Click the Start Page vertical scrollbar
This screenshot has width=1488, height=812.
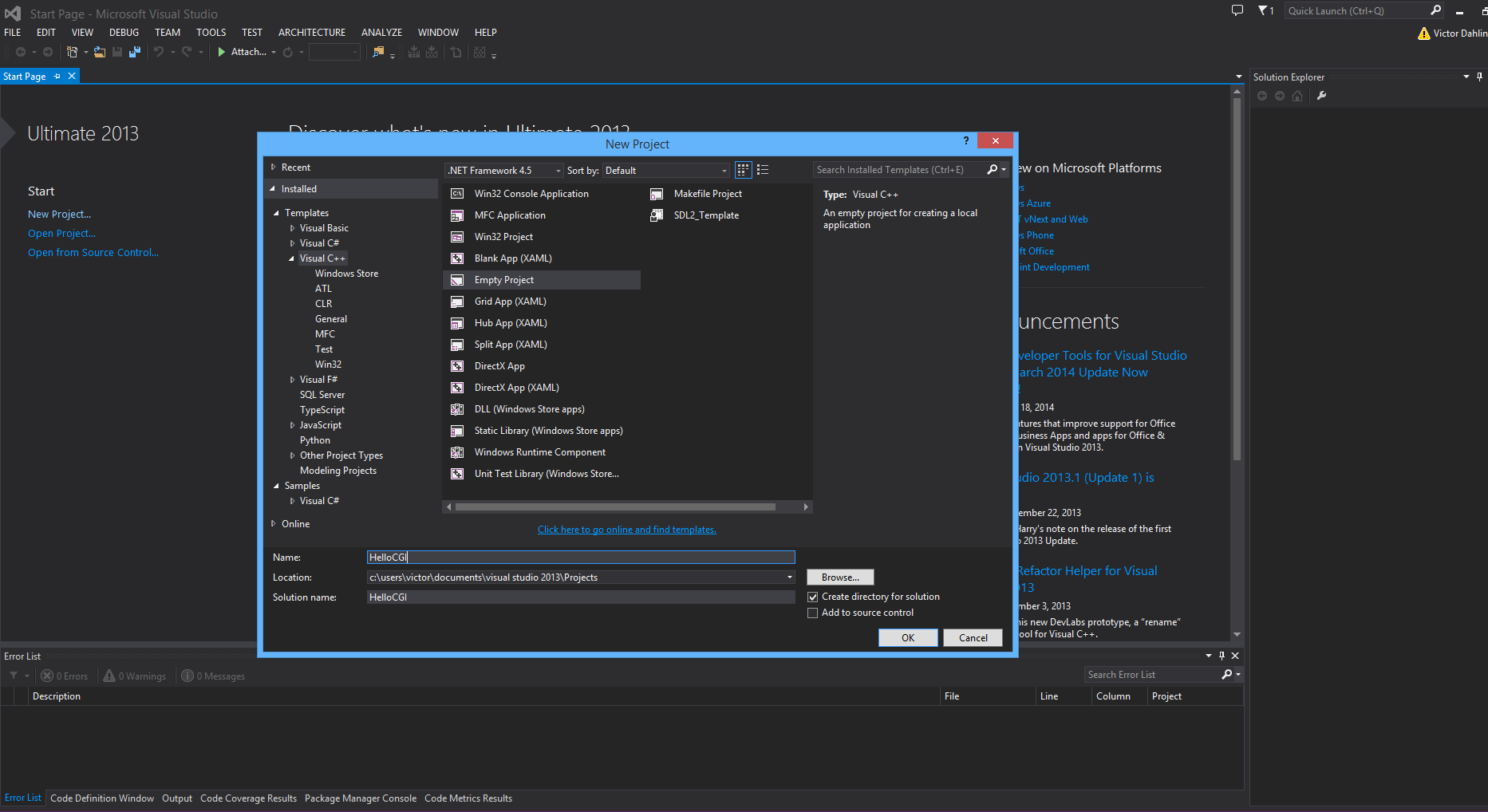[x=1237, y=279]
